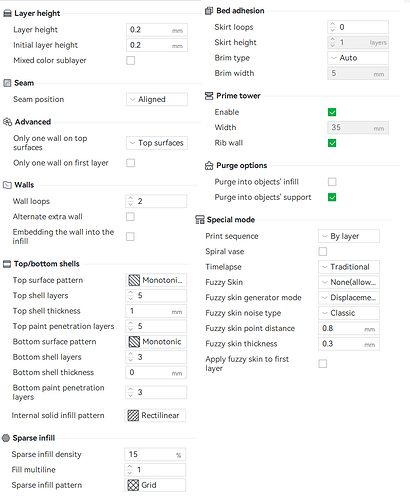Click the Walls section icon
Image resolution: width=410 pixels, height=499 pixels.
[7, 185]
